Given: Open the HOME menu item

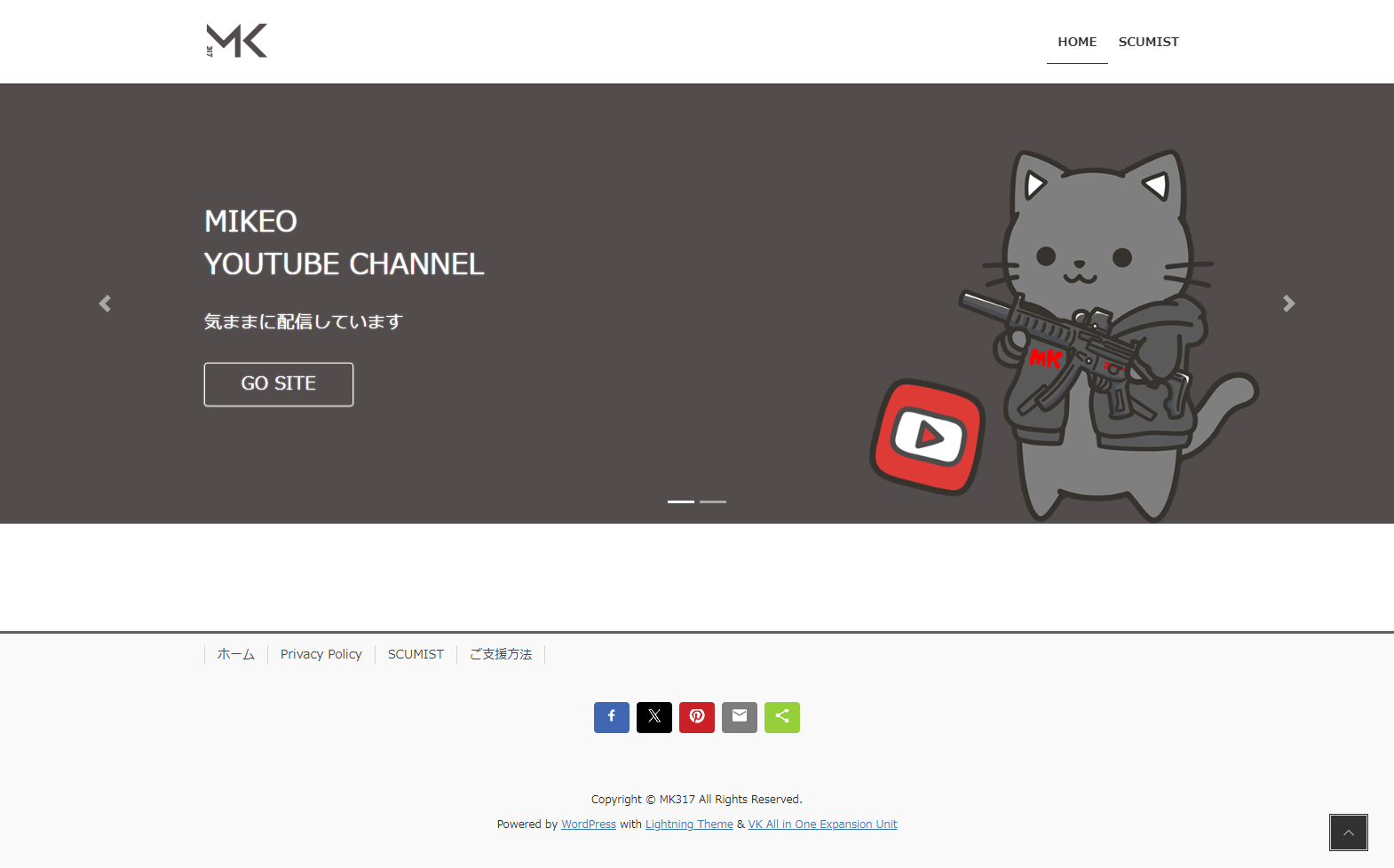Looking at the screenshot, I should [x=1076, y=42].
